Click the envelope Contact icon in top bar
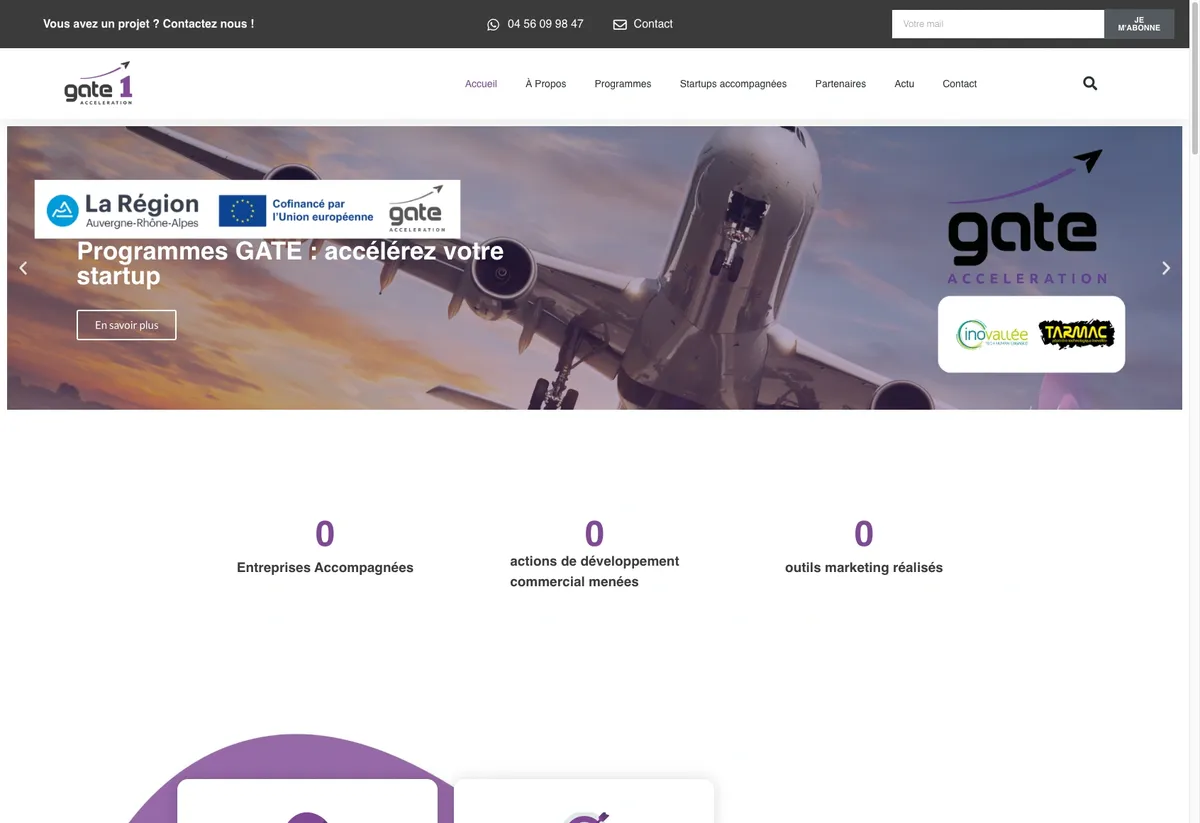Image resolution: width=1200 pixels, height=823 pixels. tap(620, 24)
